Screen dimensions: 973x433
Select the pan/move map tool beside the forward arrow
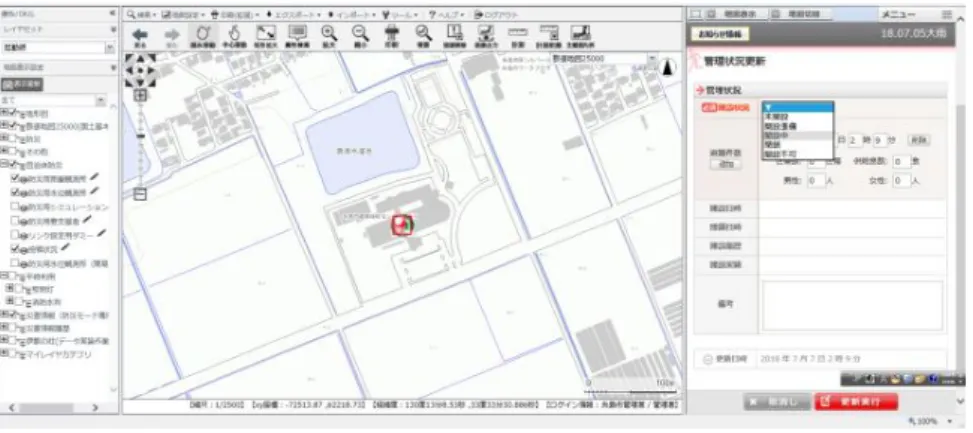pyautogui.click(x=203, y=37)
